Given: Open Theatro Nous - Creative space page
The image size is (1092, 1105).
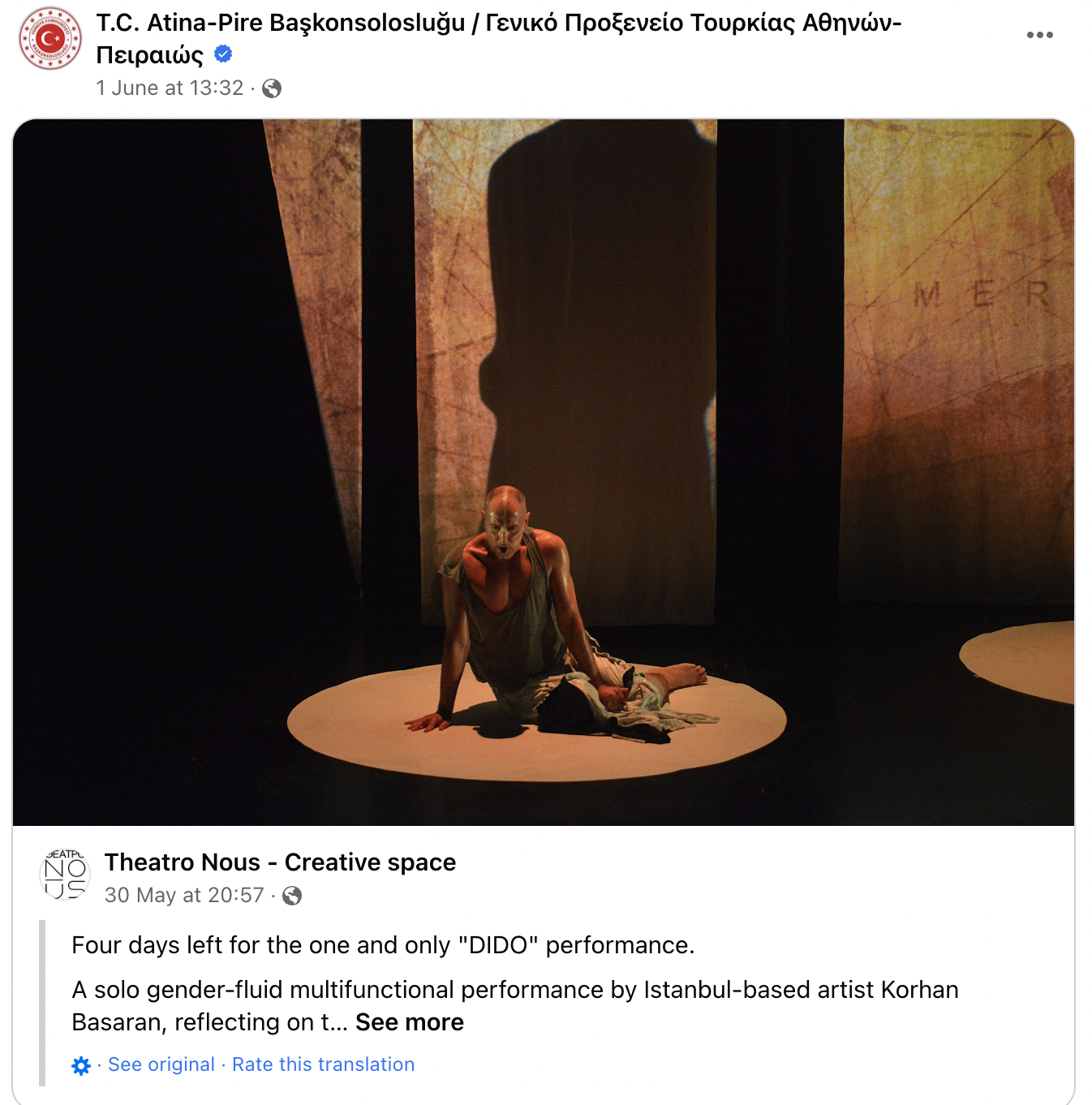Looking at the screenshot, I should point(280,862).
